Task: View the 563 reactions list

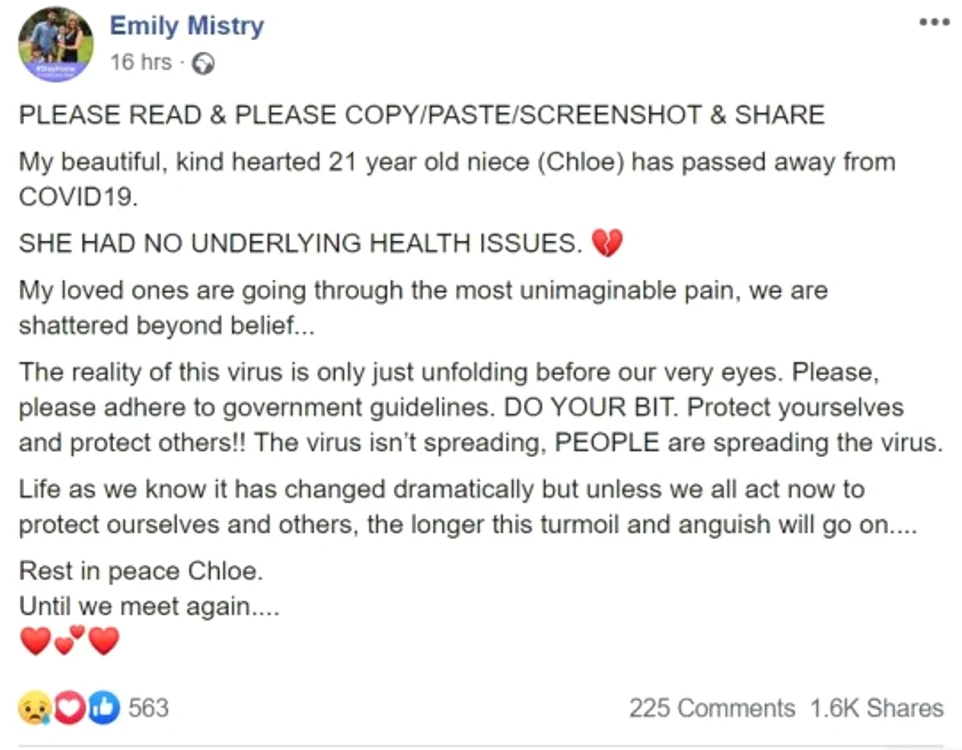Action: 148,708
